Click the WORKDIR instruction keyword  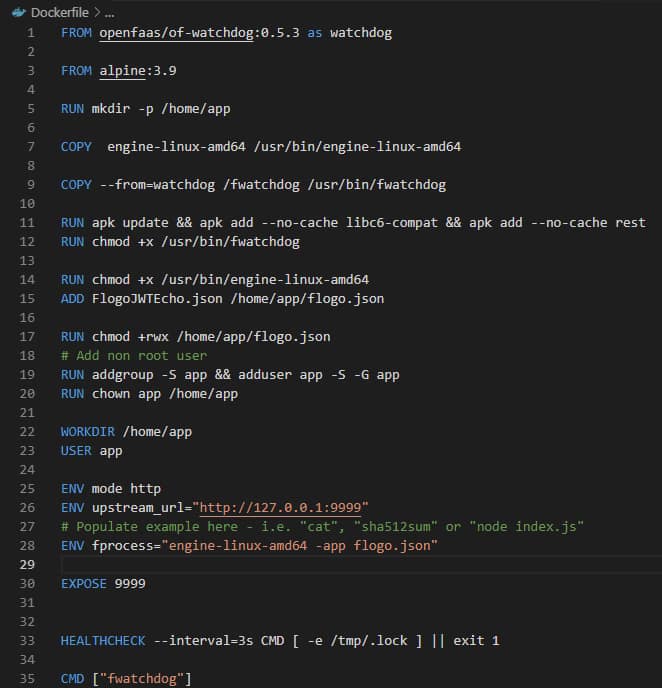point(88,431)
